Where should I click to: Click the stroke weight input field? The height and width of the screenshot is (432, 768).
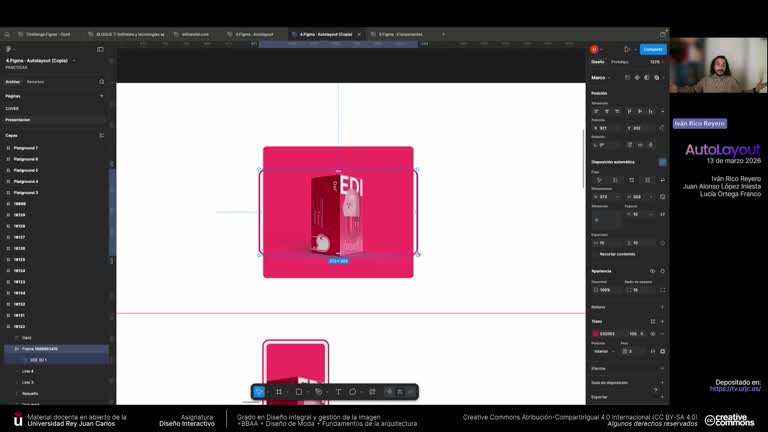pos(633,352)
